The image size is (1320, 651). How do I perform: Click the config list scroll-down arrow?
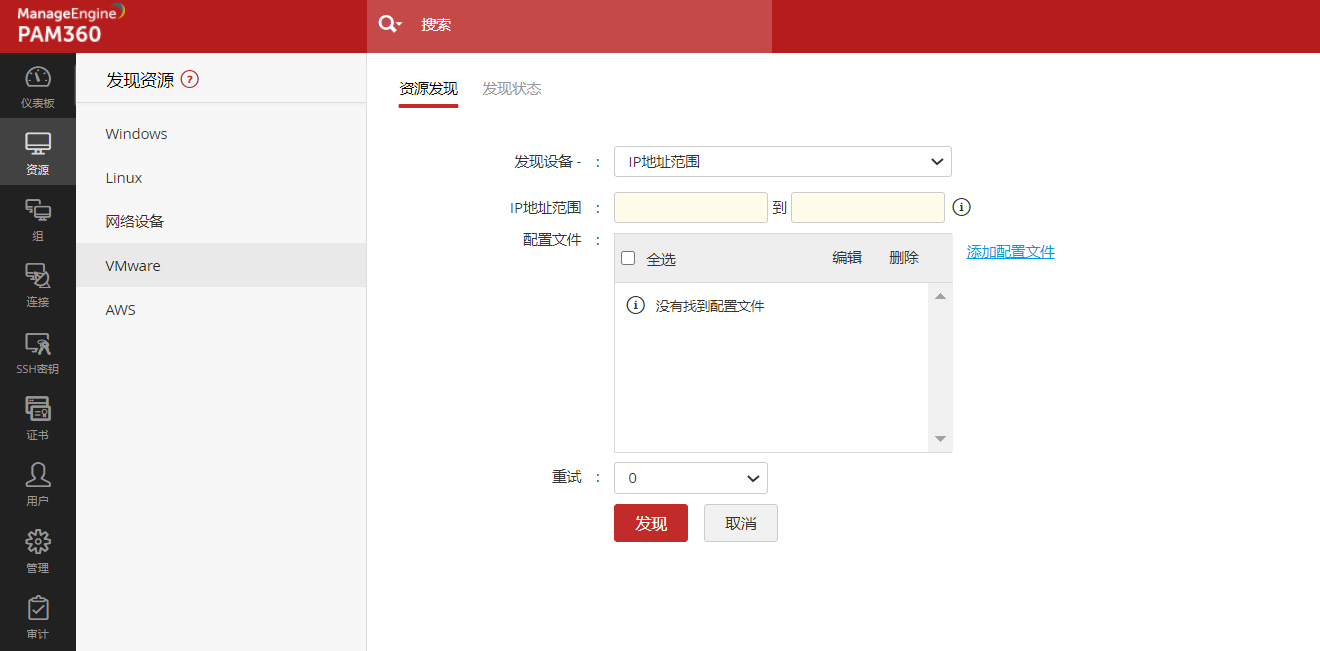pyautogui.click(x=940, y=439)
